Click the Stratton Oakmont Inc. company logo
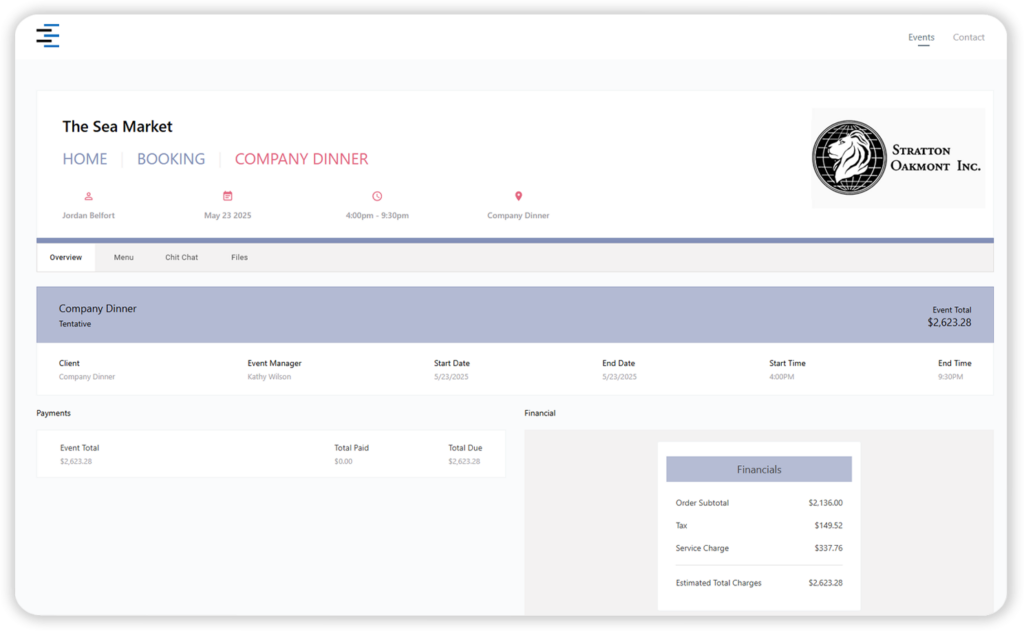 click(x=897, y=157)
